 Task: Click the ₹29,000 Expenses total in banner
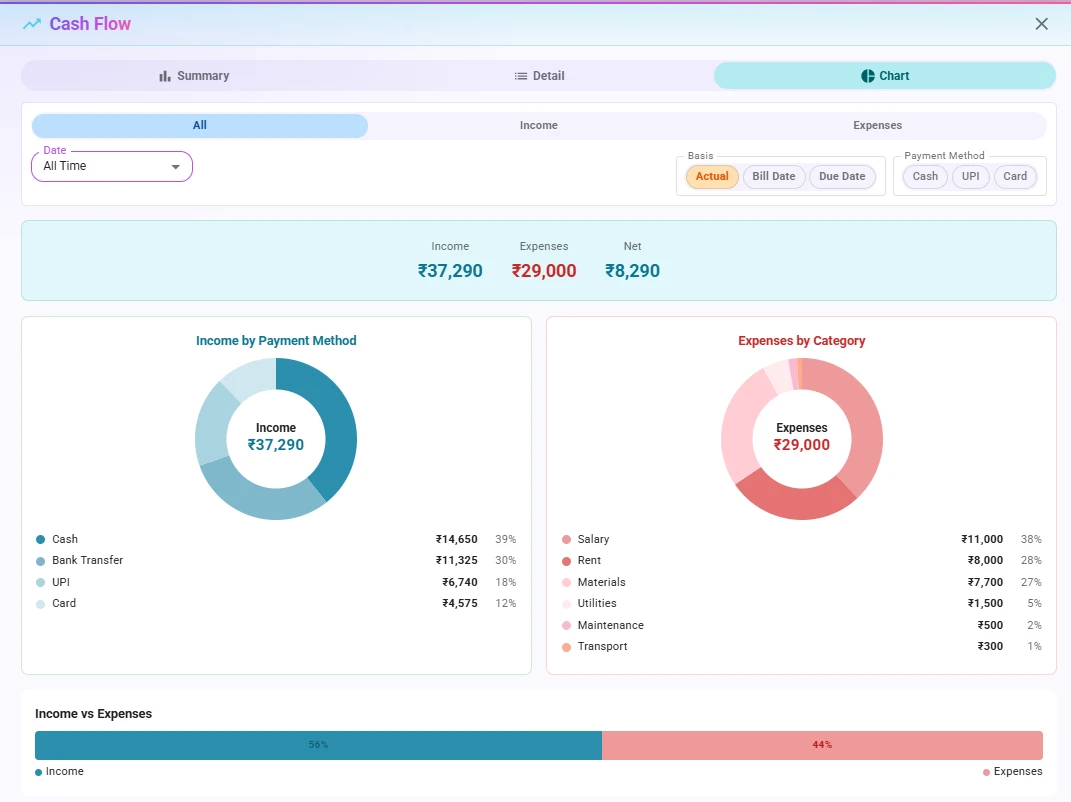(544, 271)
